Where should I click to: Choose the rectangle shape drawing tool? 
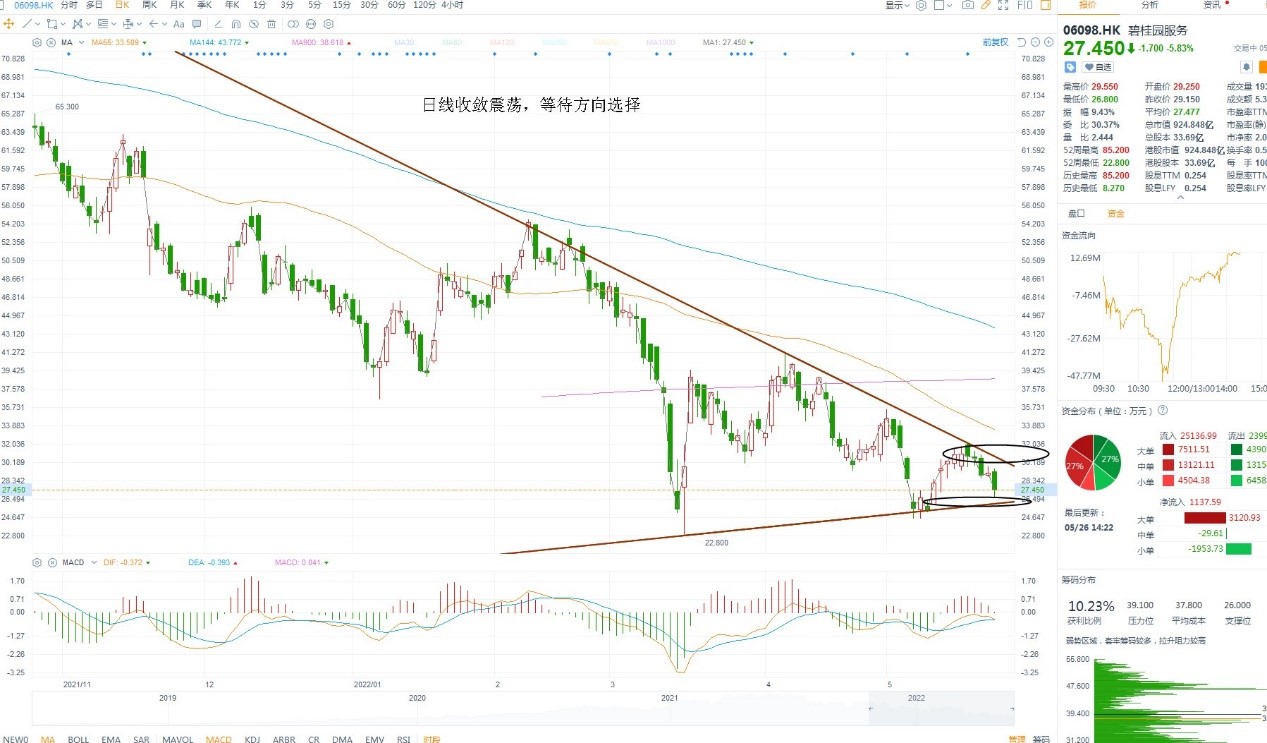click(x=51, y=23)
